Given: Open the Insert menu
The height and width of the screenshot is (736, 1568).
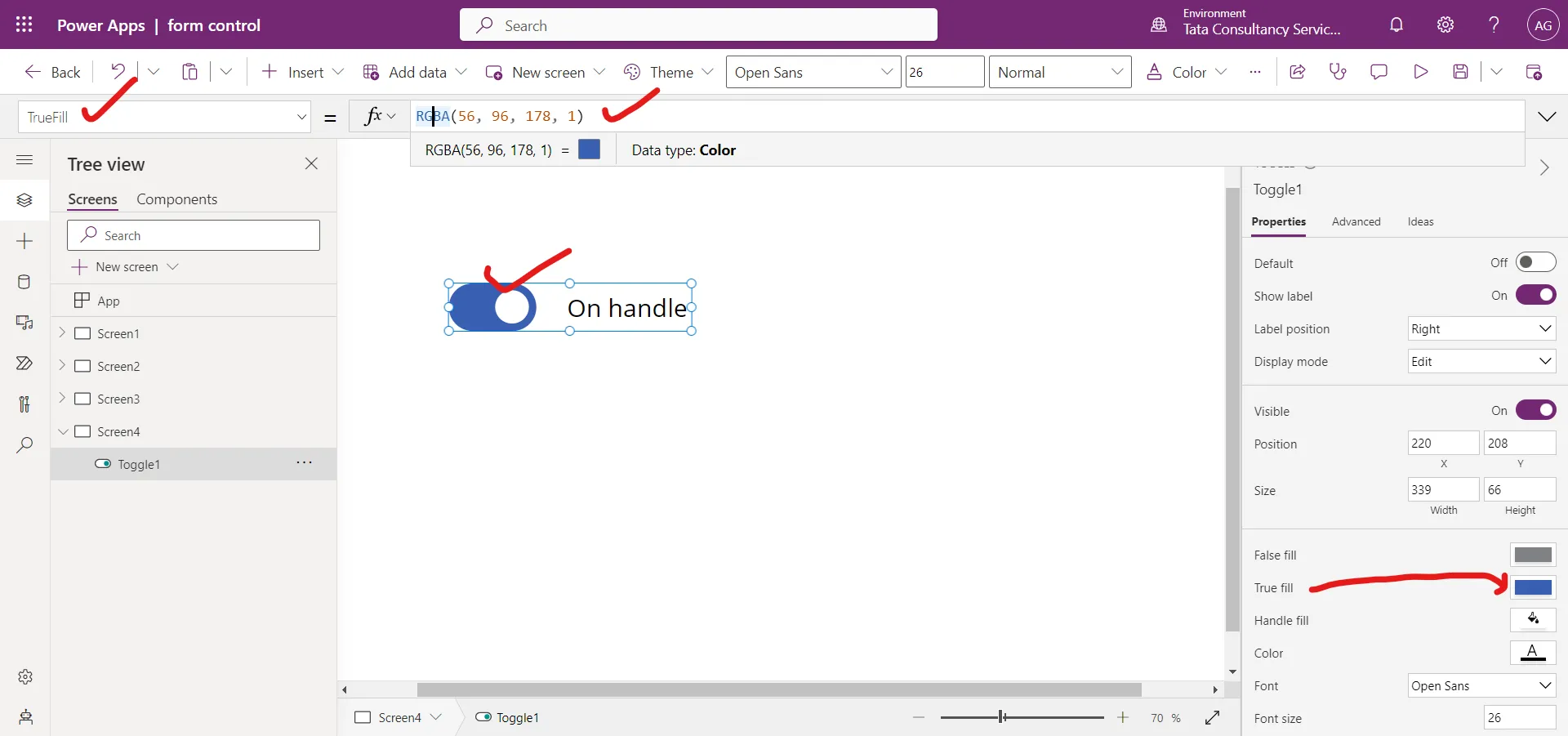Looking at the screenshot, I should pyautogui.click(x=302, y=72).
